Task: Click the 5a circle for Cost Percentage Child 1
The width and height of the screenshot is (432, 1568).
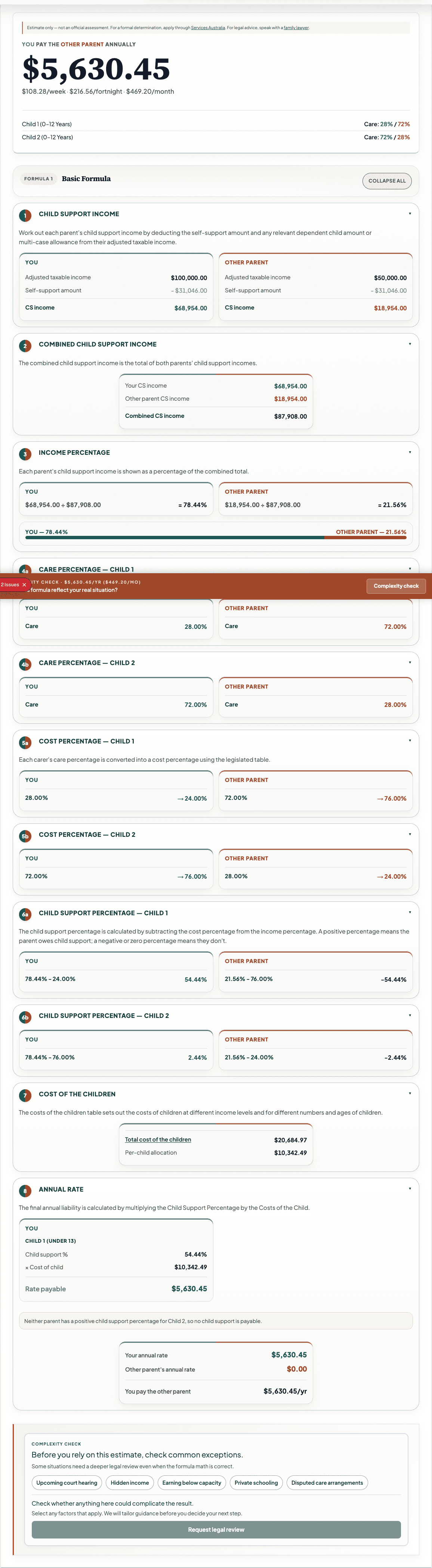Action: point(25,743)
